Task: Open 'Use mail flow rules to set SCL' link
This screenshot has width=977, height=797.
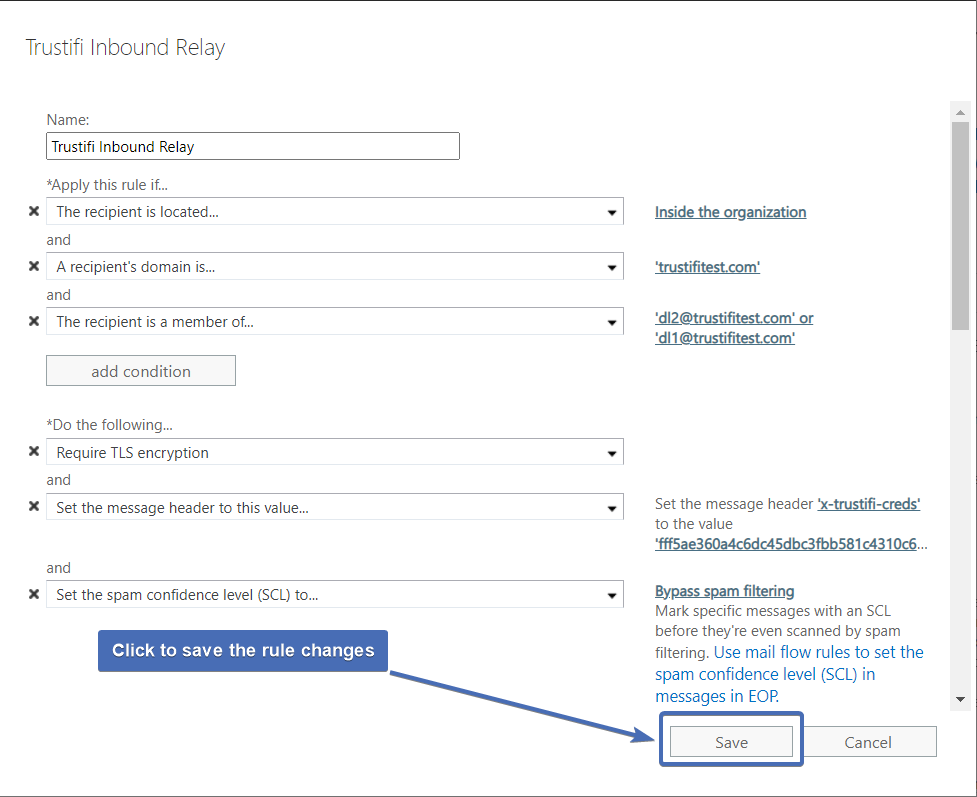Action: pos(789,674)
